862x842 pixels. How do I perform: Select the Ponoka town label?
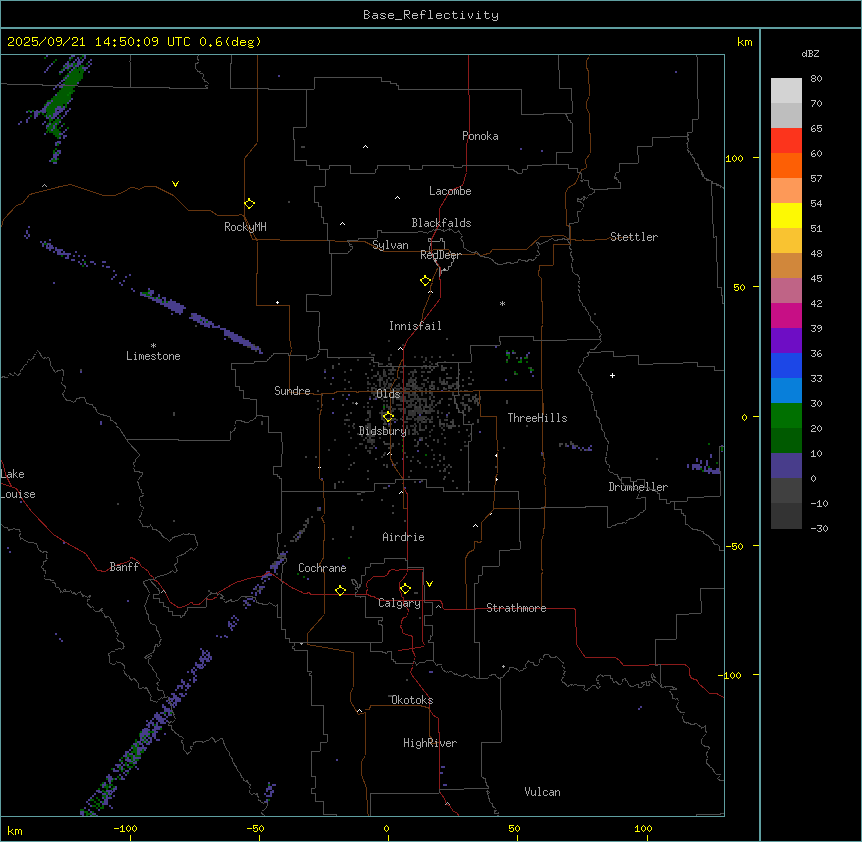click(x=480, y=136)
